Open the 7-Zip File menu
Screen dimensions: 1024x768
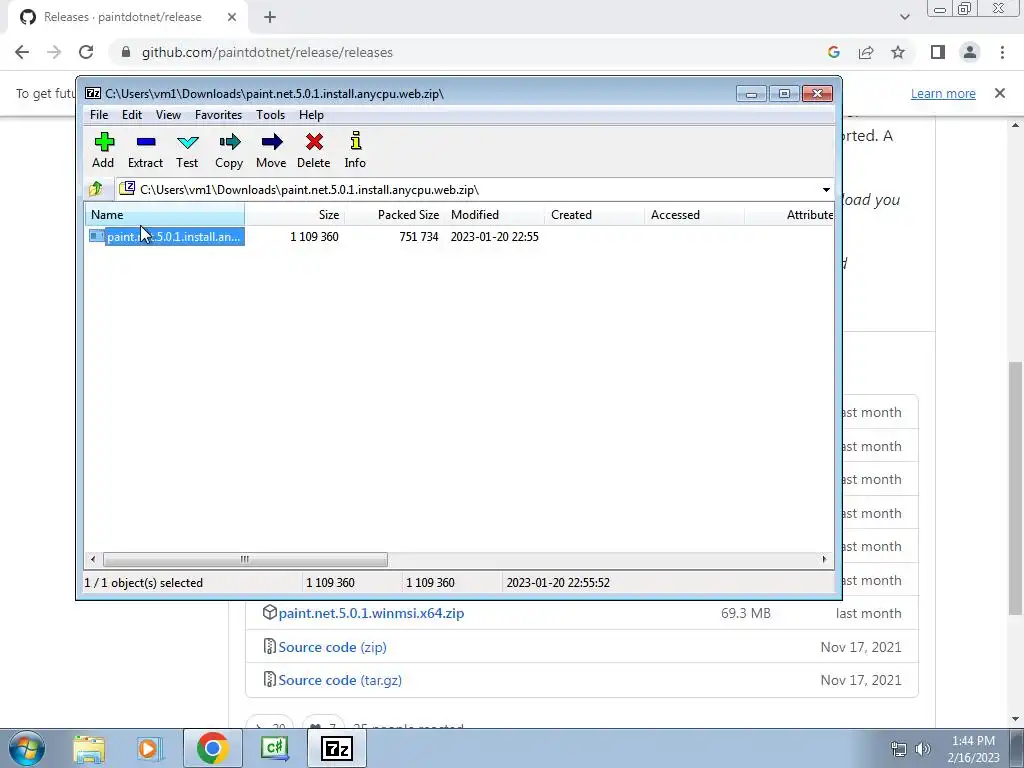click(99, 115)
